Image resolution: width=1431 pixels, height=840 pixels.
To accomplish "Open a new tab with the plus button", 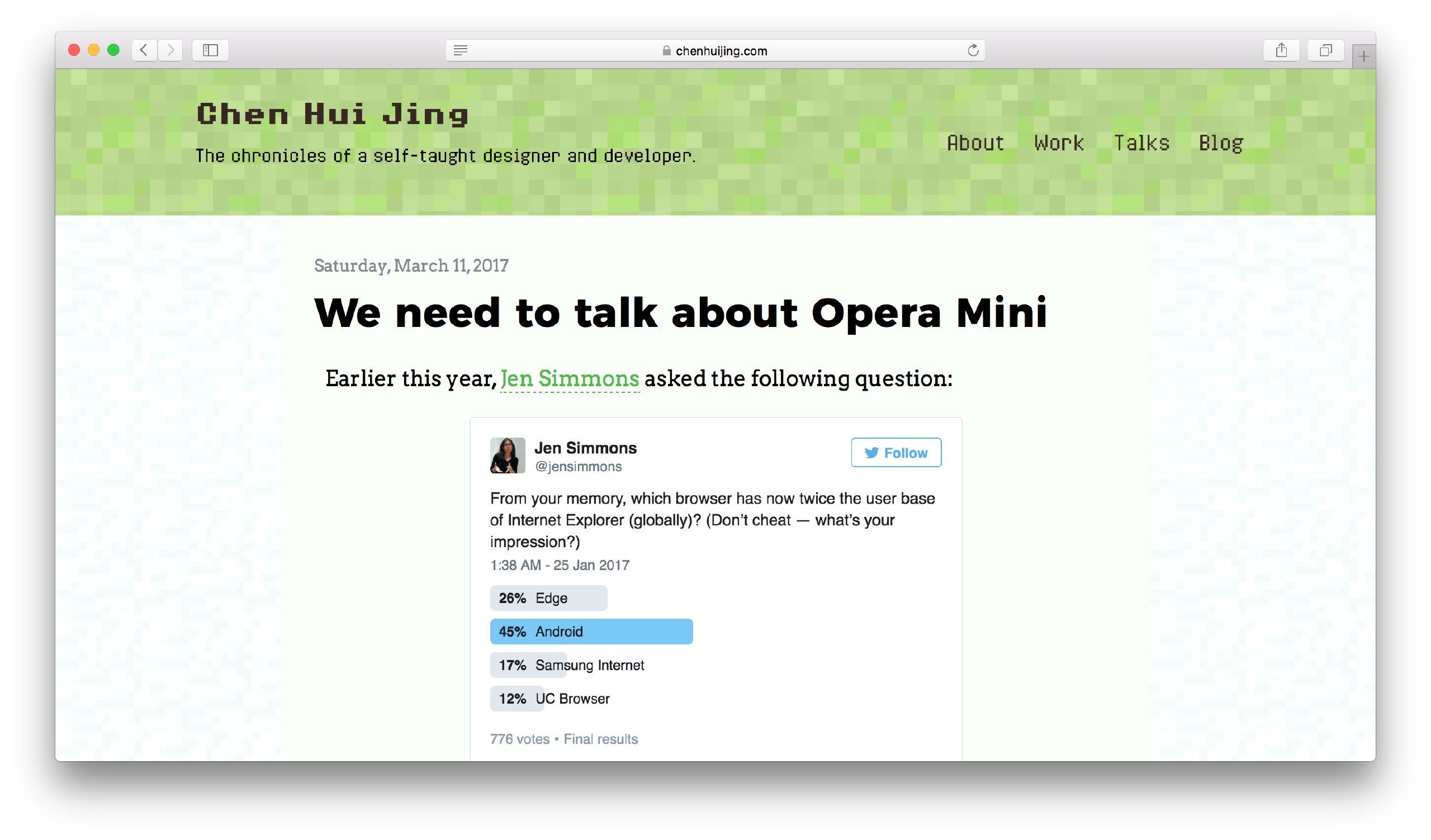I will click(1363, 56).
